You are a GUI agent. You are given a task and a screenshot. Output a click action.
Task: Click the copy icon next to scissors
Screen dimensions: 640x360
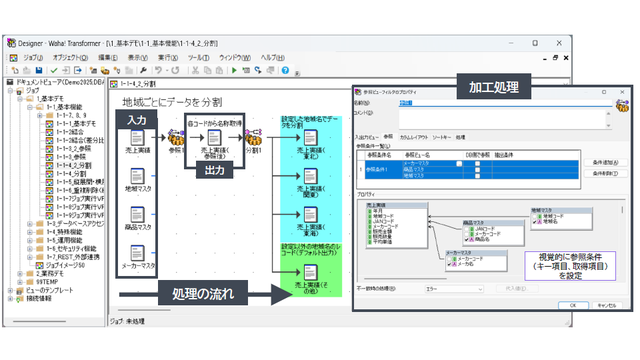207,70
